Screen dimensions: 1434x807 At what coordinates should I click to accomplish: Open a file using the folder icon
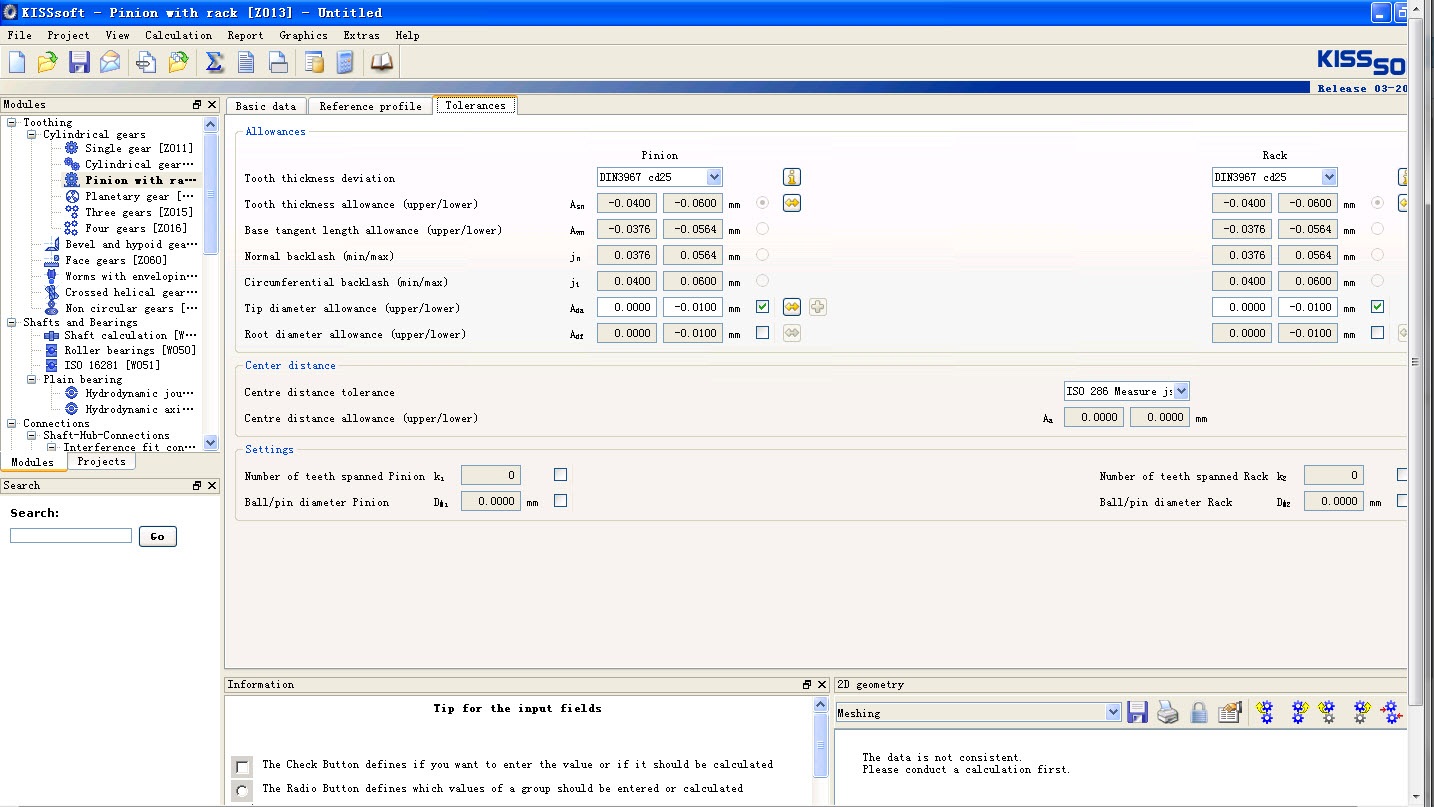(x=48, y=62)
